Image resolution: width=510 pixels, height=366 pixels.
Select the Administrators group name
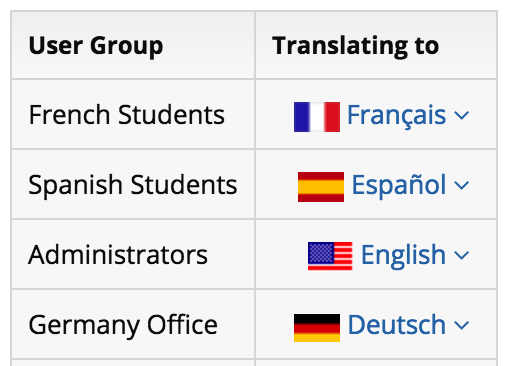tap(118, 255)
